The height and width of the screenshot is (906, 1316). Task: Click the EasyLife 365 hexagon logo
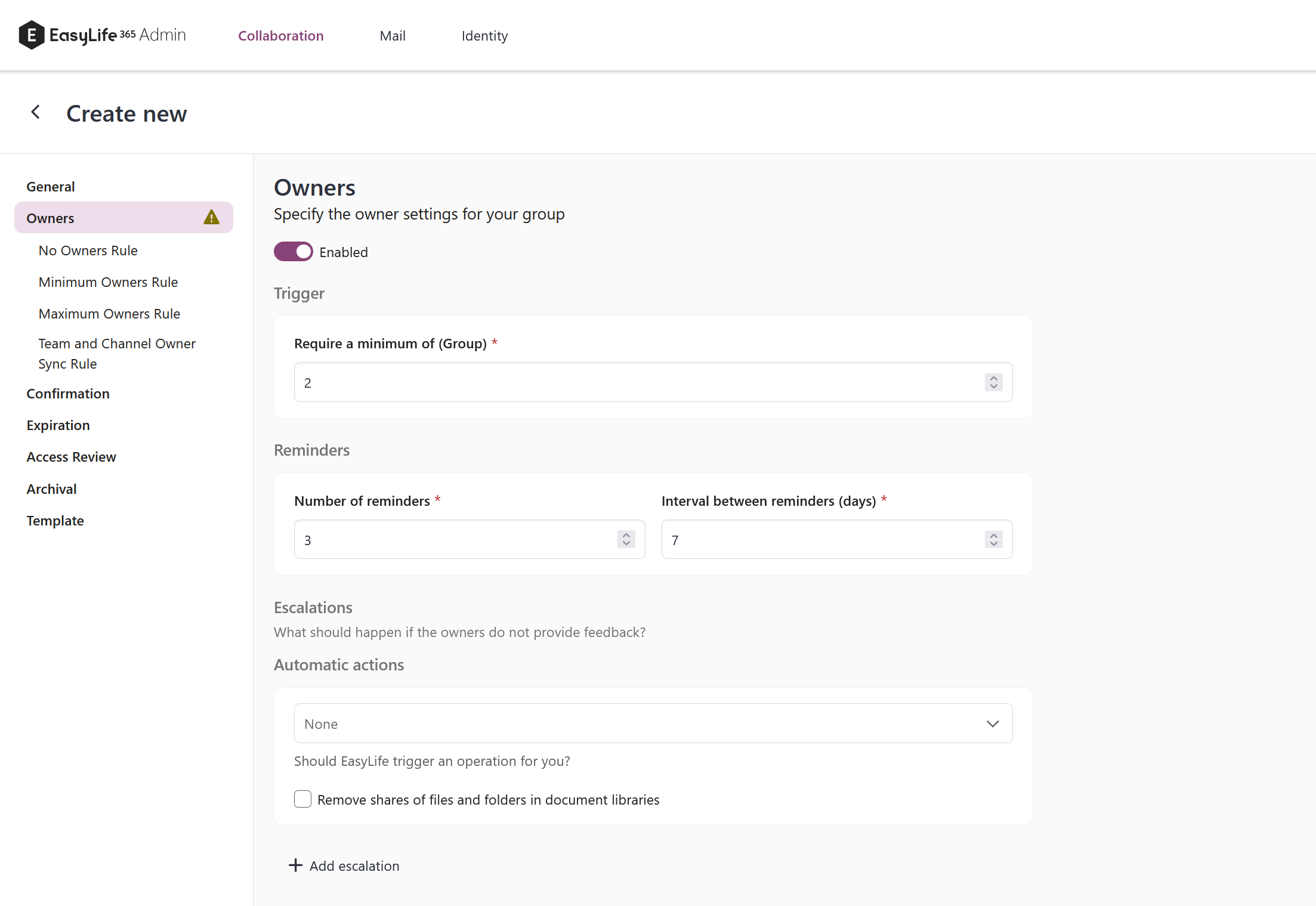[x=31, y=35]
